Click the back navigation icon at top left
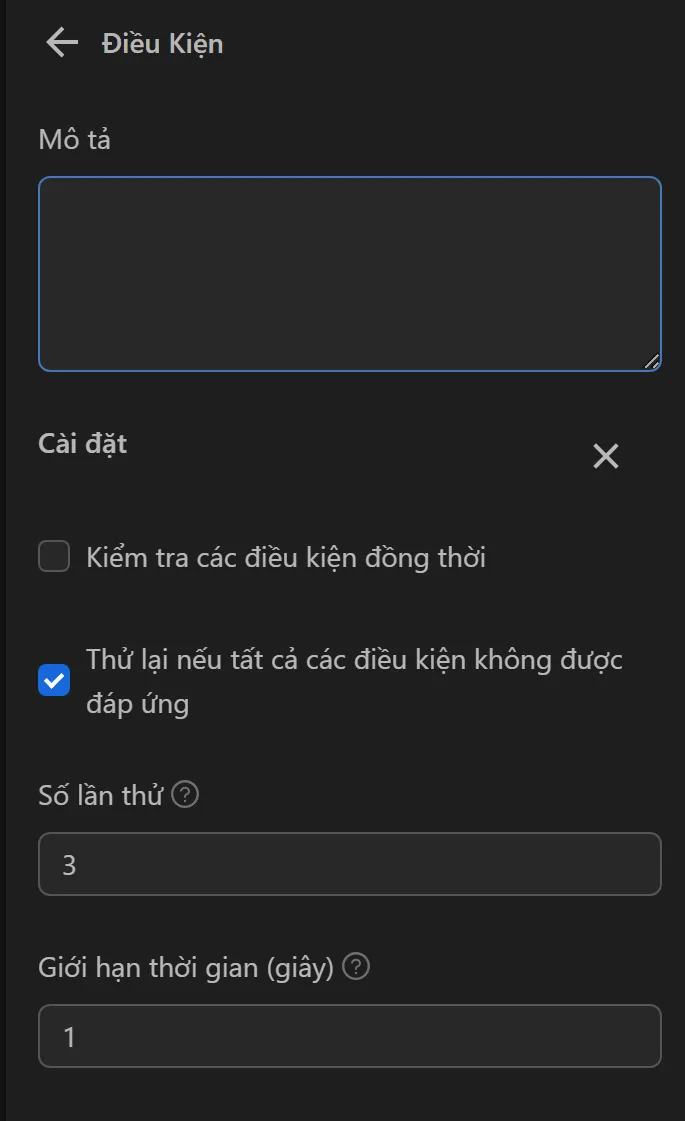The height and width of the screenshot is (1121, 685). 62,43
